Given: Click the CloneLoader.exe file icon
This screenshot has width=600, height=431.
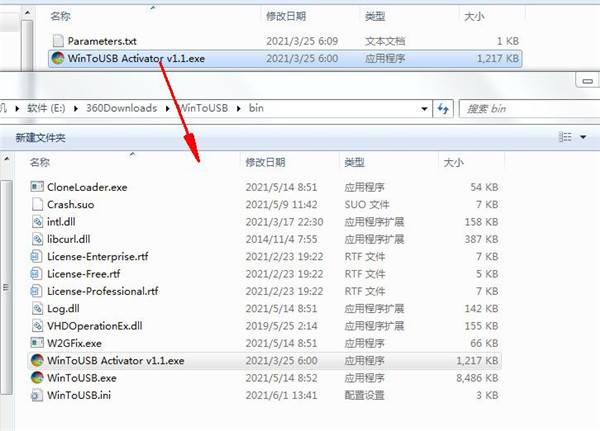Looking at the screenshot, I should point(37,187).
